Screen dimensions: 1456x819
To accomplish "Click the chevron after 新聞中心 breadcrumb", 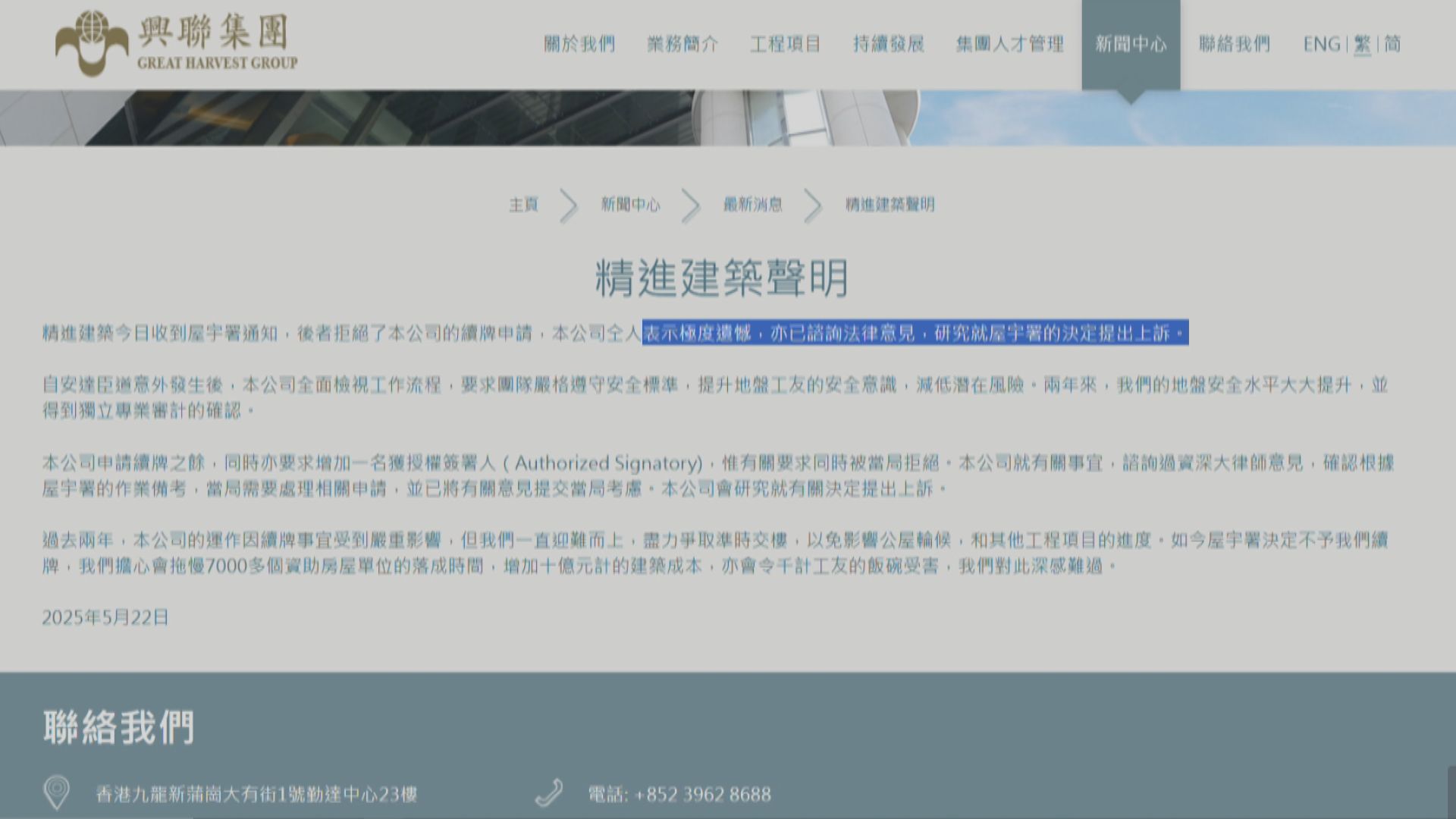I will 690,206.
